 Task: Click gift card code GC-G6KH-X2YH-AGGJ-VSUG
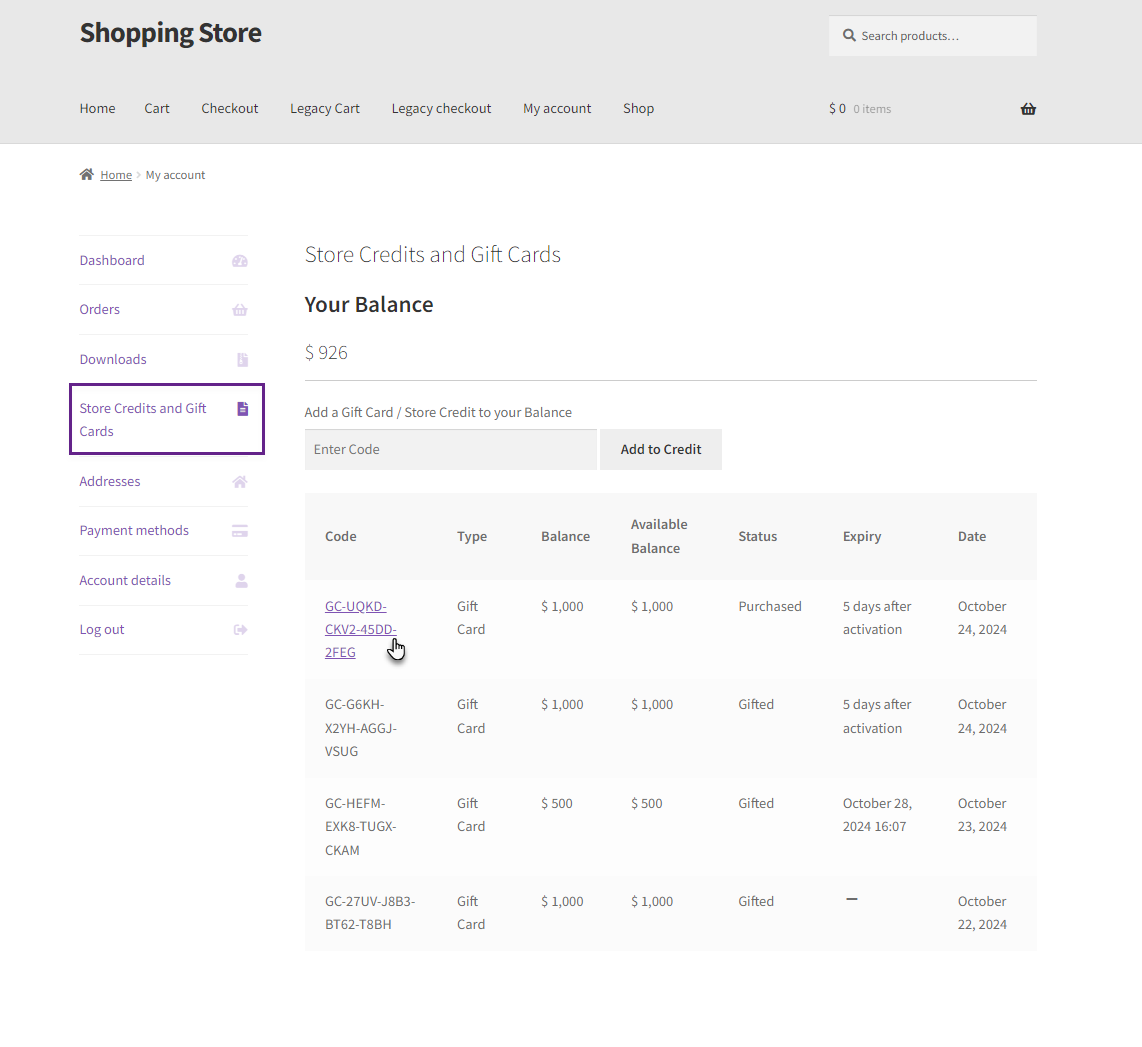click(x=361, y=728)
